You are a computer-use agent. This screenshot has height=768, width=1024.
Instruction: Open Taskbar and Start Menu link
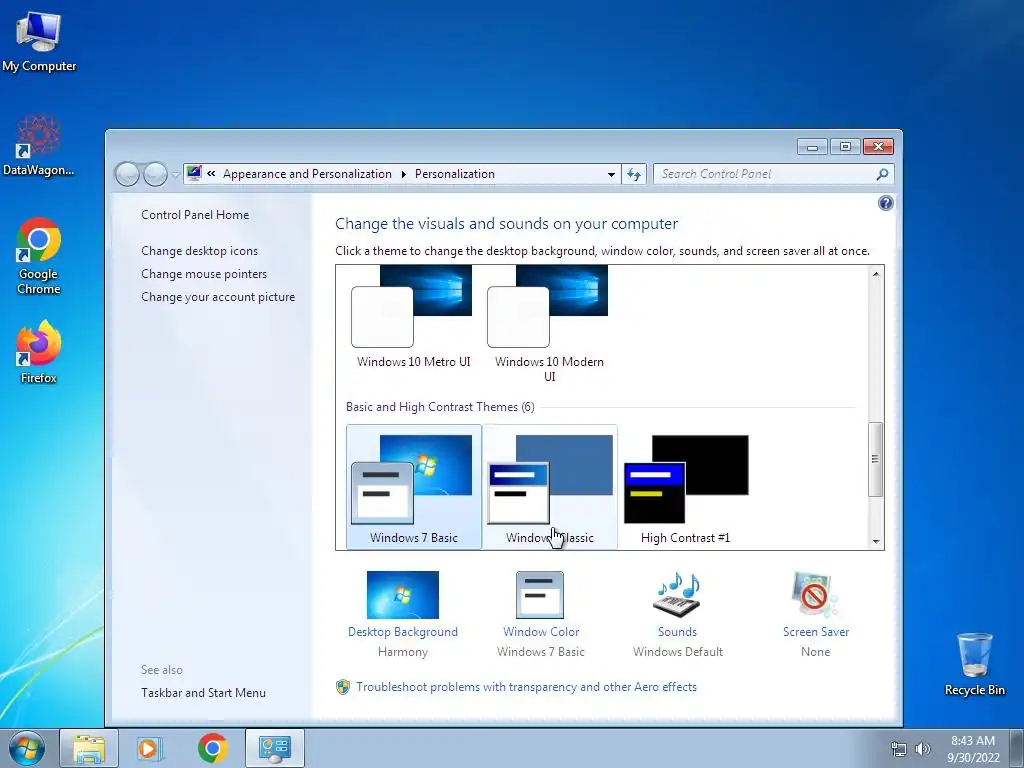pyautogui.click(x=203, y=693)
